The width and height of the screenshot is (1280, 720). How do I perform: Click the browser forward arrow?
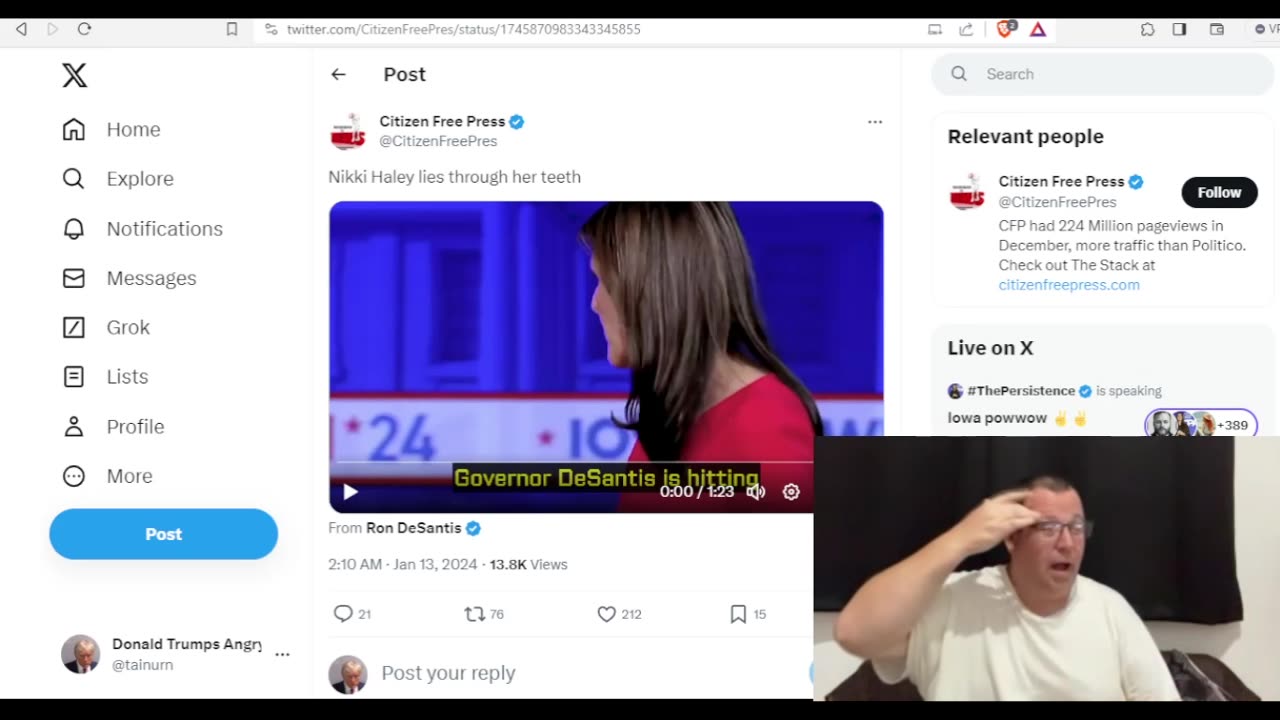53,29
